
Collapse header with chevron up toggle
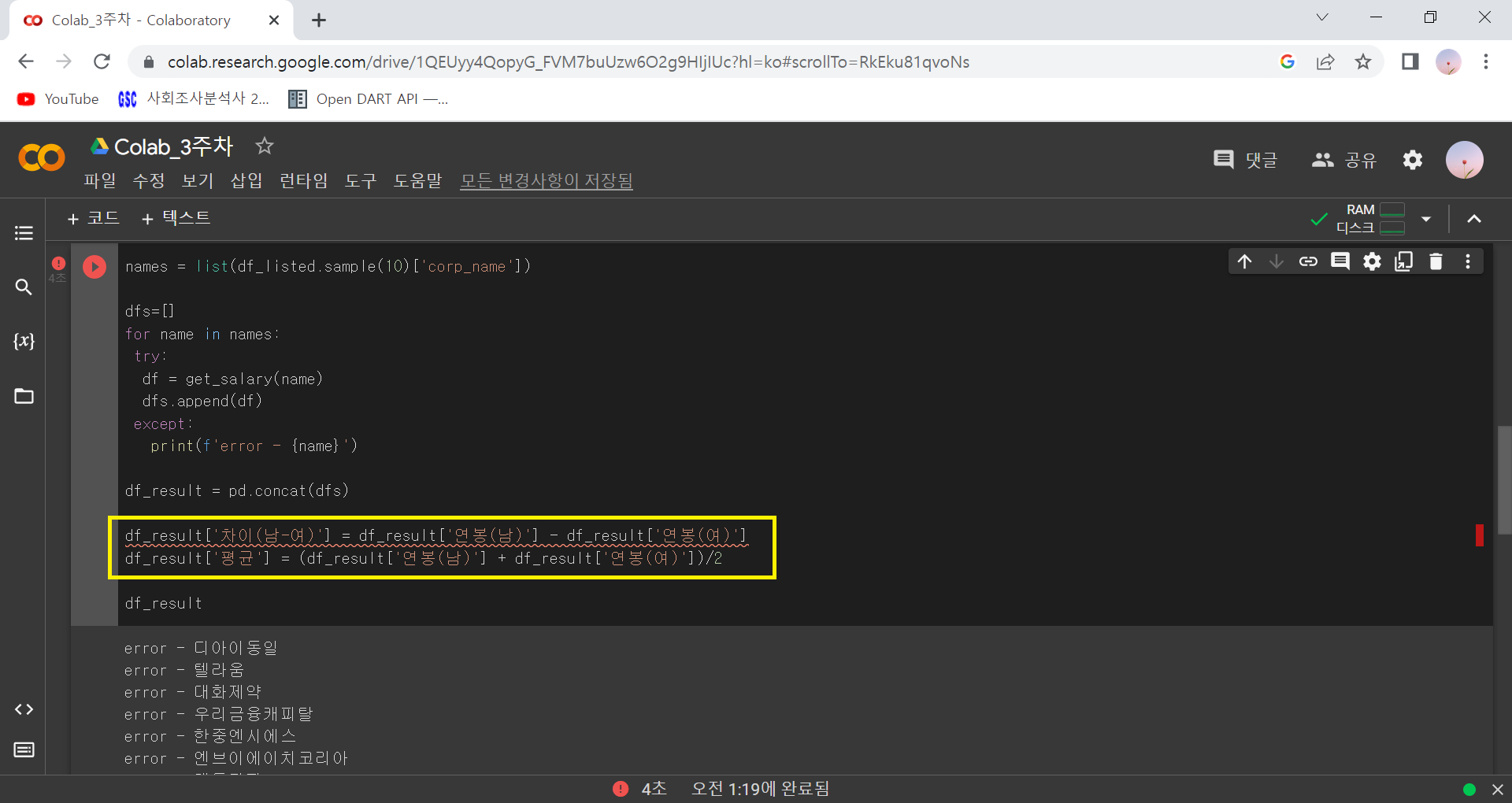click(x=1474, y=219)
